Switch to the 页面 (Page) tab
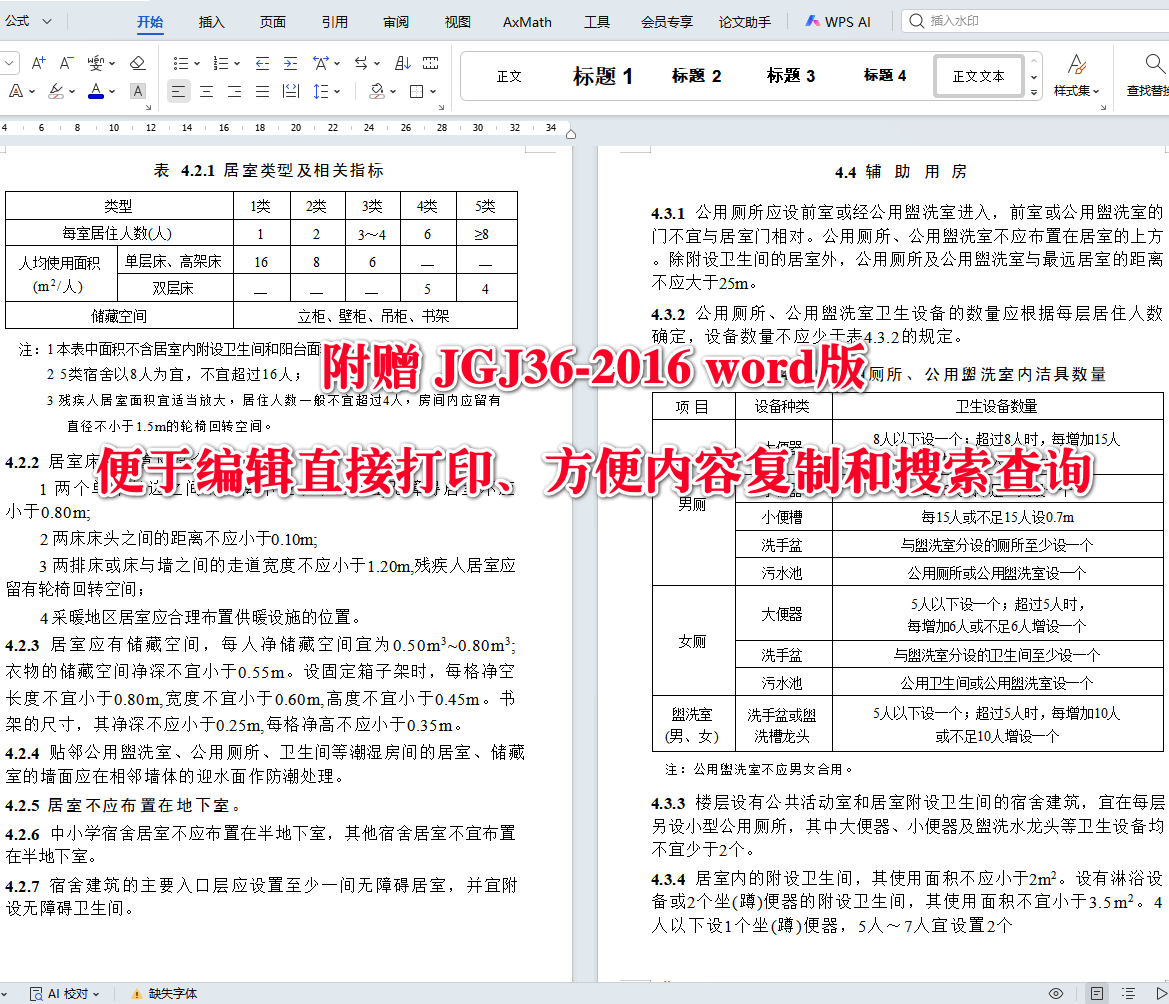Screen dimensions: 1169x1004 point(273,22)
